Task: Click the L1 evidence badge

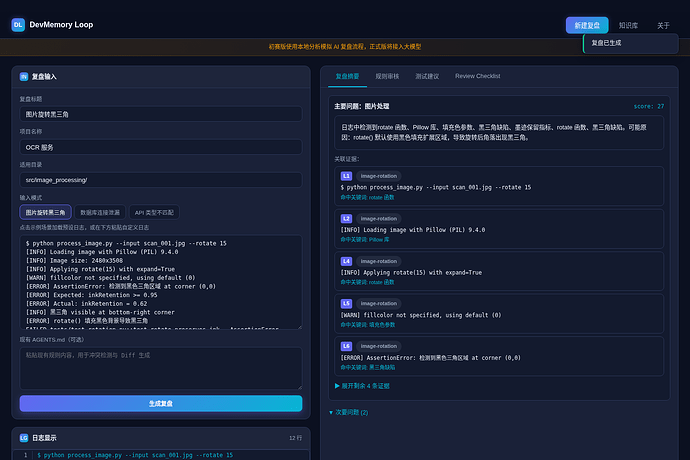Action: pyautogui.click(x=346, y=176)
